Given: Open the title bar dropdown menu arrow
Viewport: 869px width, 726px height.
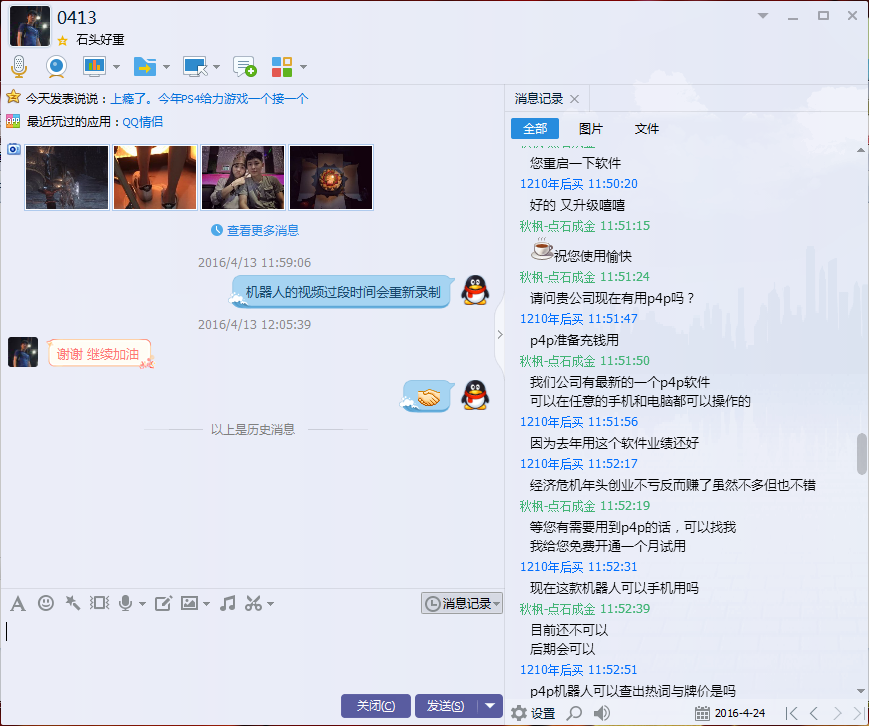Looking at the screenshot, I should (x=763, y=16).
